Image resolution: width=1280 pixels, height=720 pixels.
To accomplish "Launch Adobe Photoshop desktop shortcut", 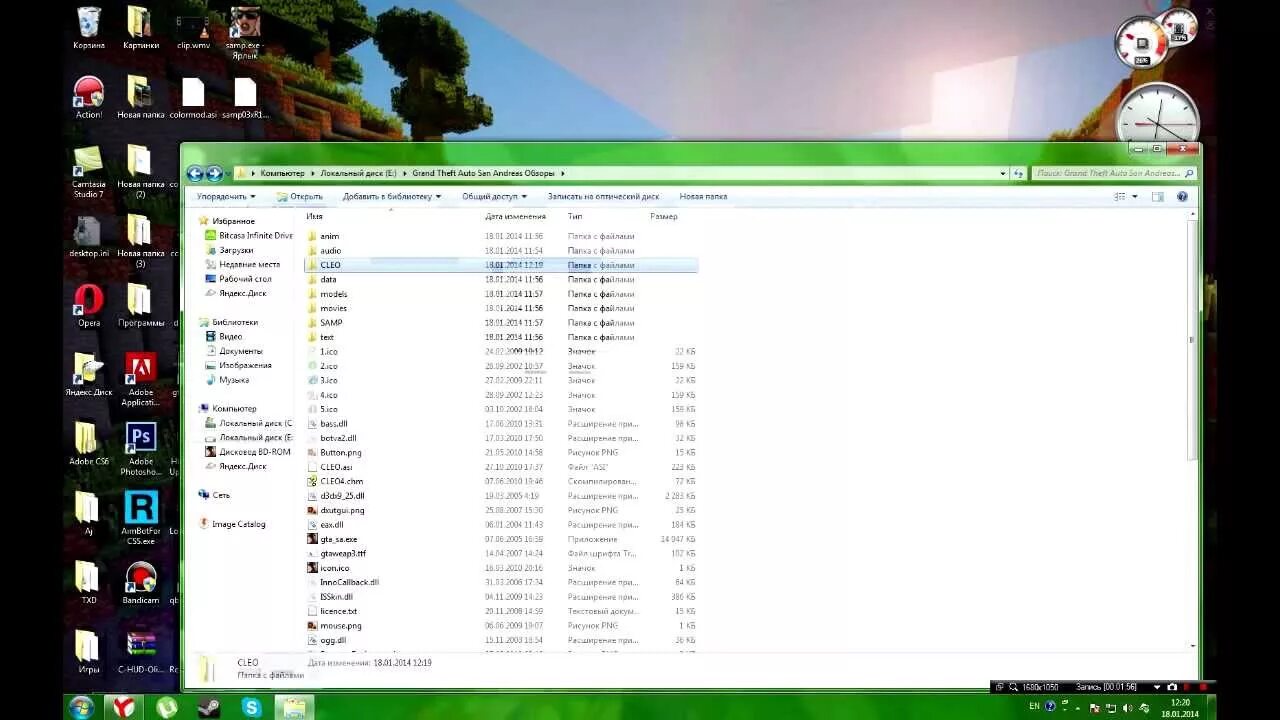I will pyautogui.click(x=141, y=449).
